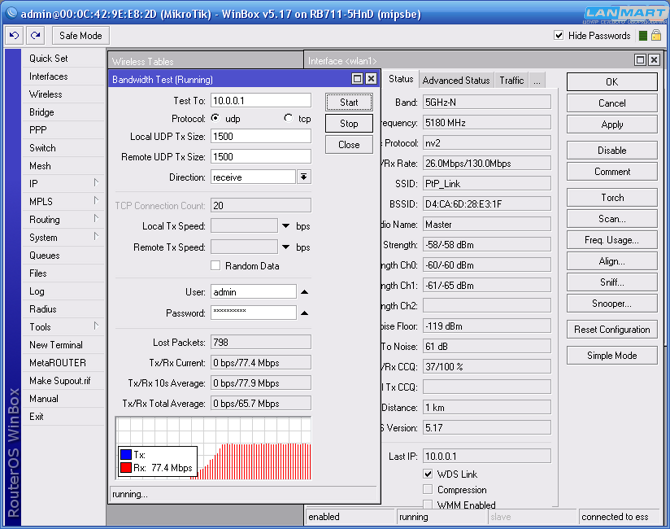Open the Scan... tool
The width and height of the screenshot is (670, 529).
pos(612,219)
